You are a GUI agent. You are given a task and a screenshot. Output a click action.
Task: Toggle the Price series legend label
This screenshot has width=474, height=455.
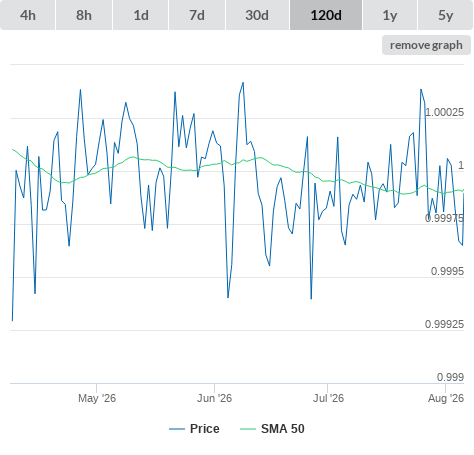tap(205, 429)
